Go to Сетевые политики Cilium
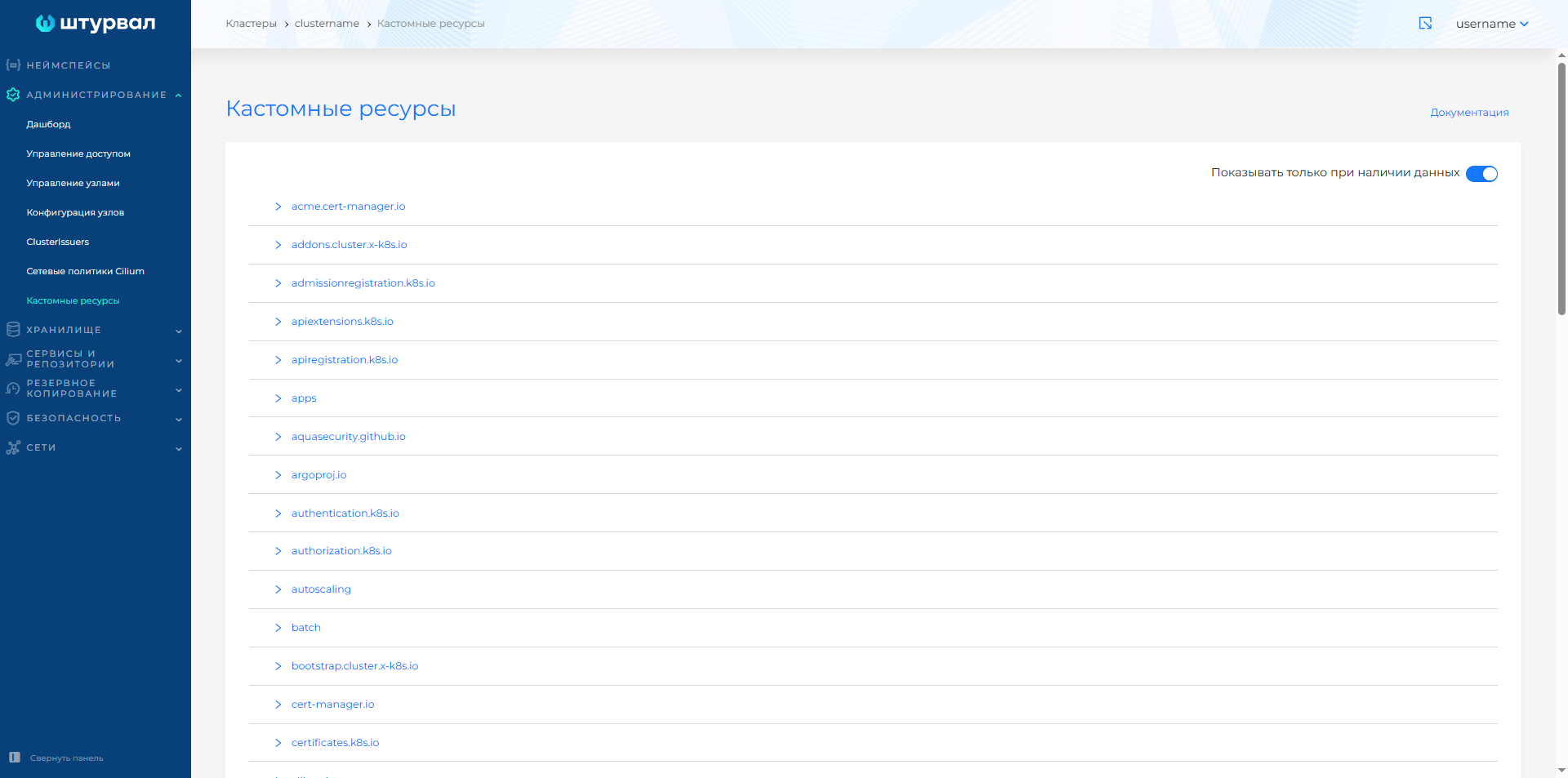Screen dimensions: 1568x778 pos(85,271)
